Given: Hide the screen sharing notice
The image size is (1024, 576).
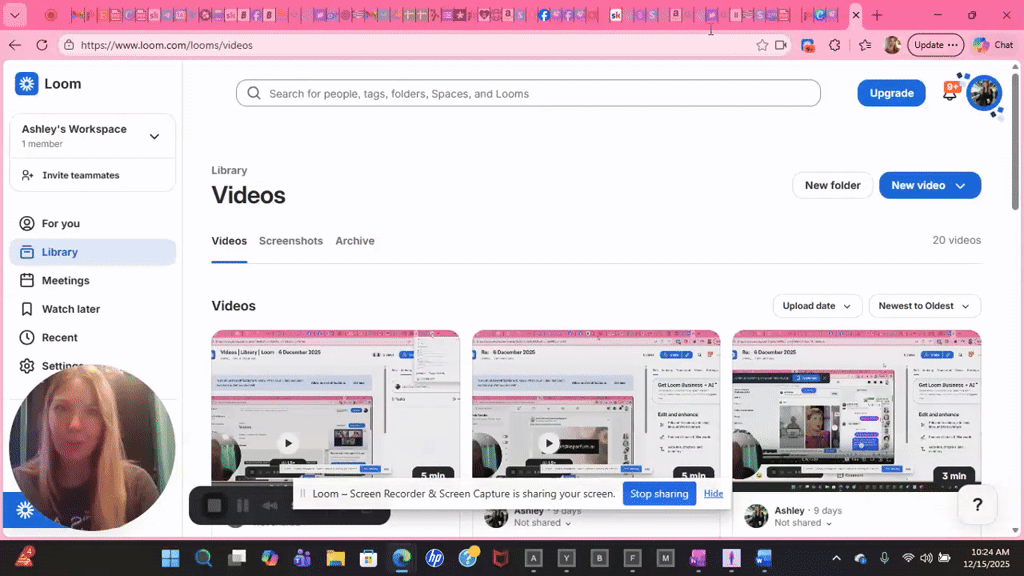Looking at the screenshot, I should pos(713,494).
